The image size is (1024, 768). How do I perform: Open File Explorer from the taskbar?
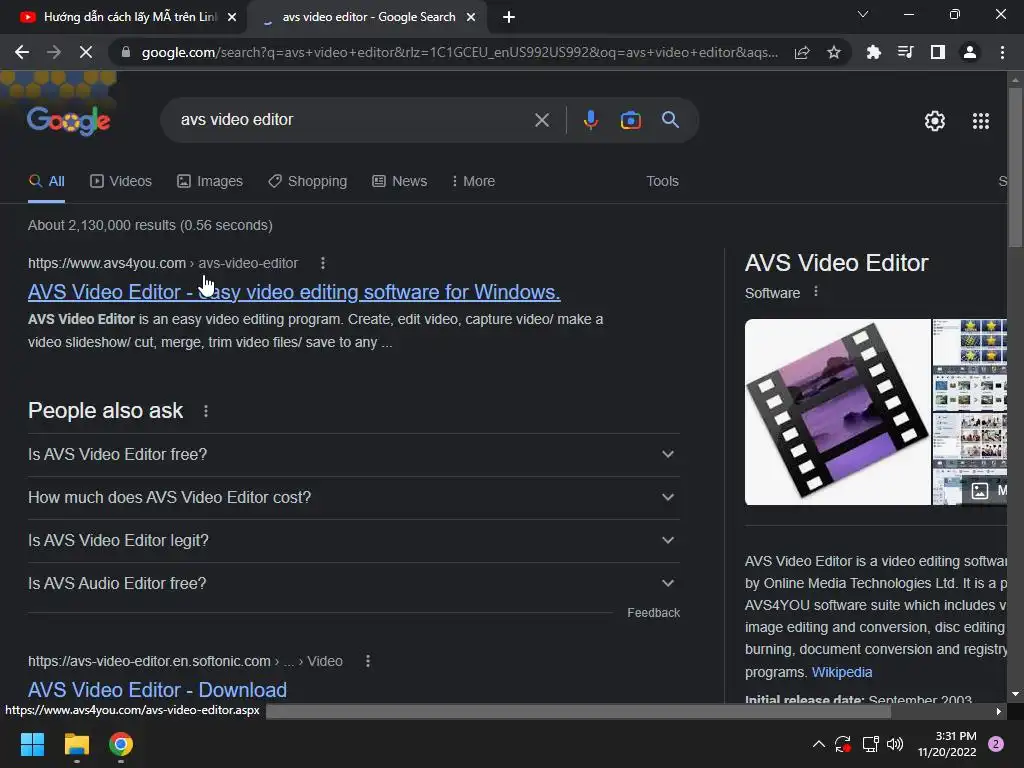76,744
